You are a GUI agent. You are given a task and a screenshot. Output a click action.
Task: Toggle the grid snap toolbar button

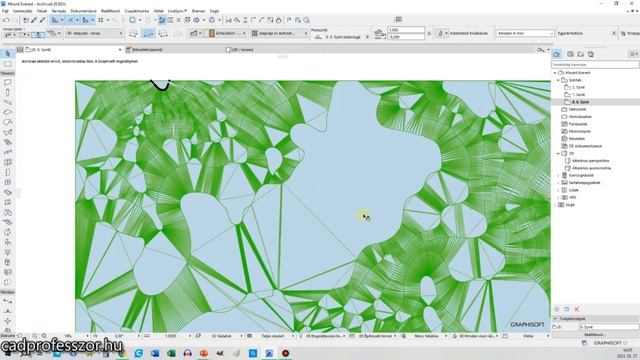100,20
